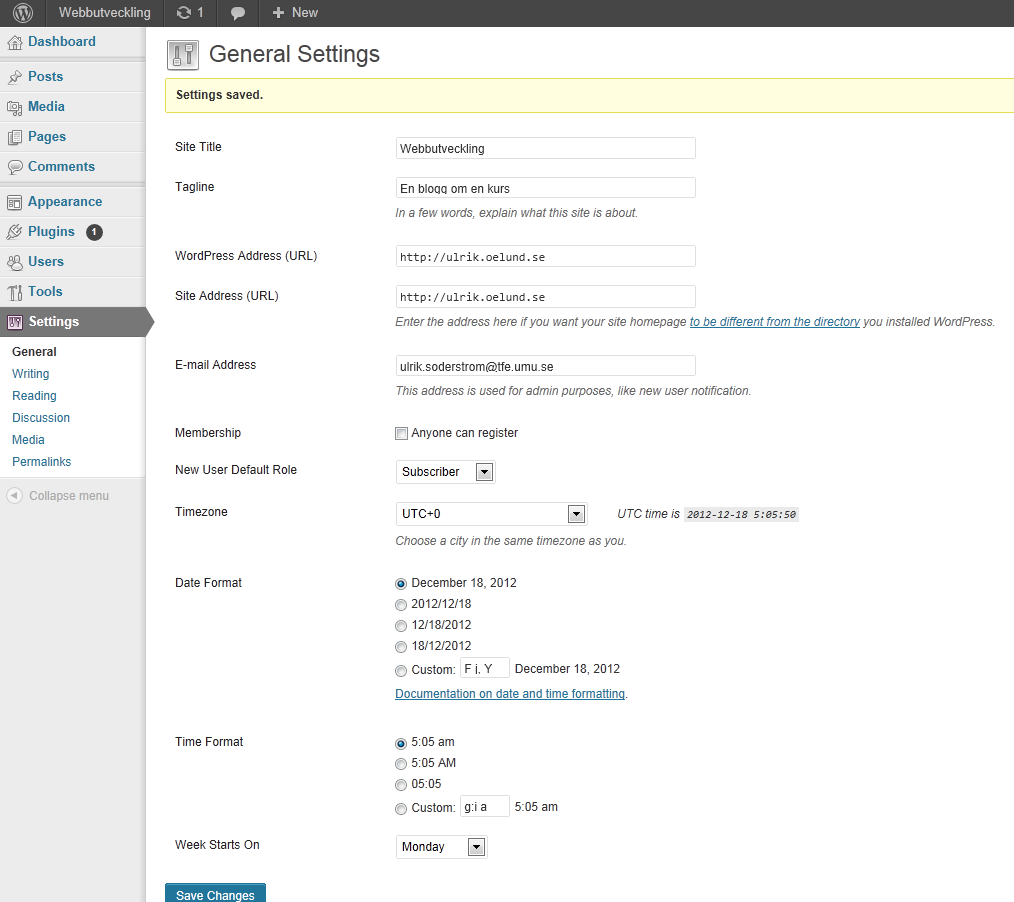The image size is (1014, 902).
Task: Click the Dashboard house icon
Action: click(x=14, y=43)
